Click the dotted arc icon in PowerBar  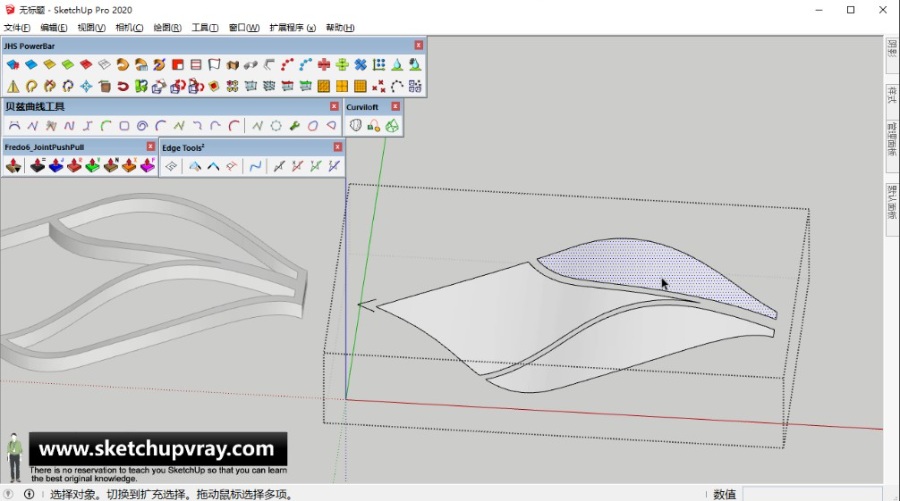click(397, 86)
